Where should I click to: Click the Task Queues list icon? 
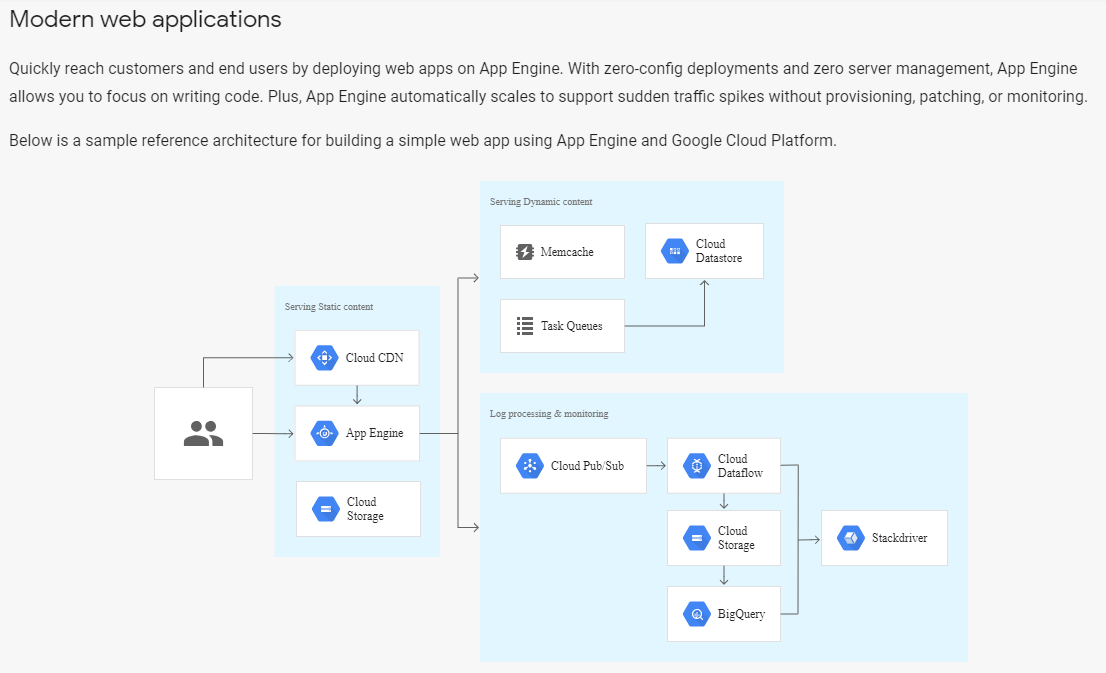pyautogui.click(x=525, y=326)
